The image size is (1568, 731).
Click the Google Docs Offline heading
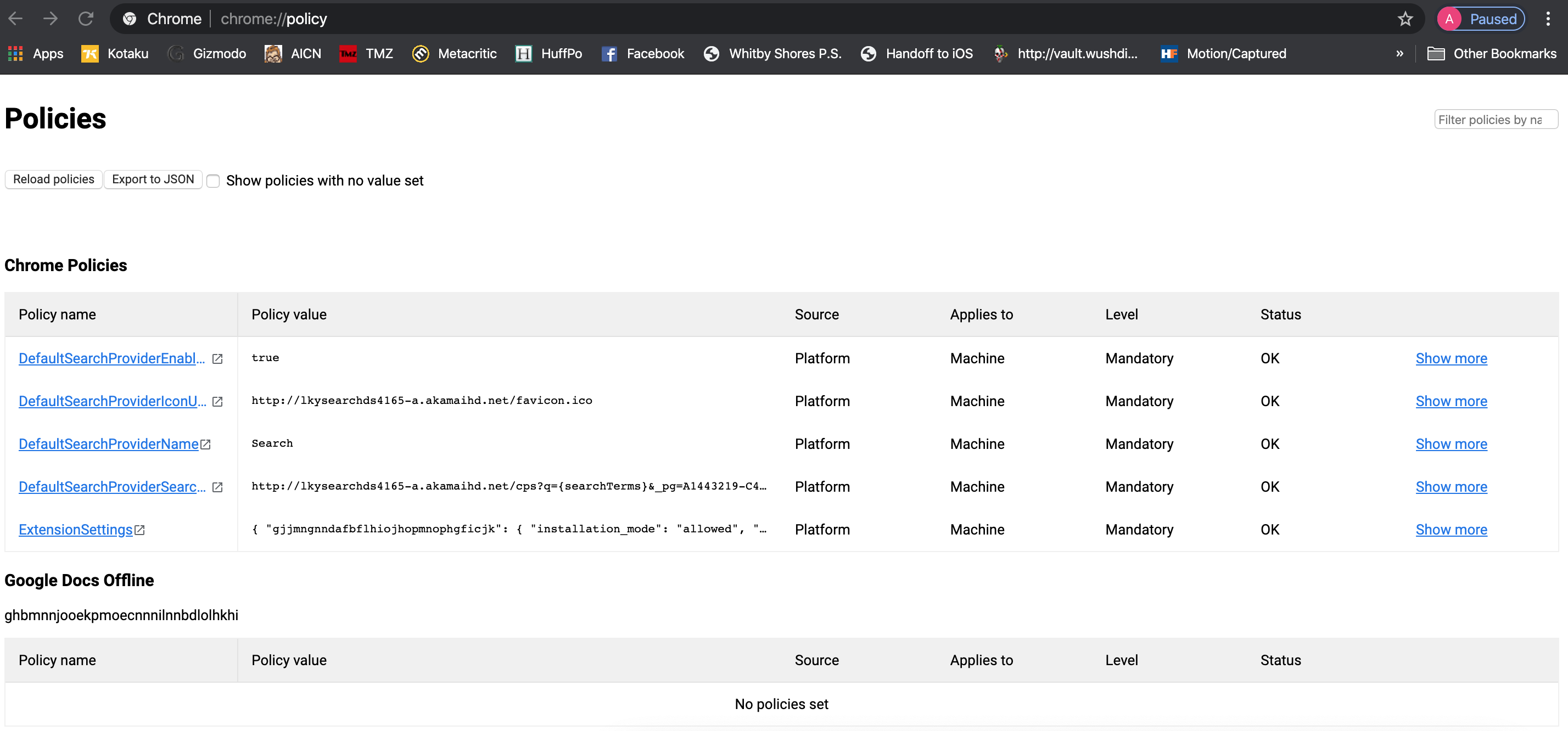point(79,580)
